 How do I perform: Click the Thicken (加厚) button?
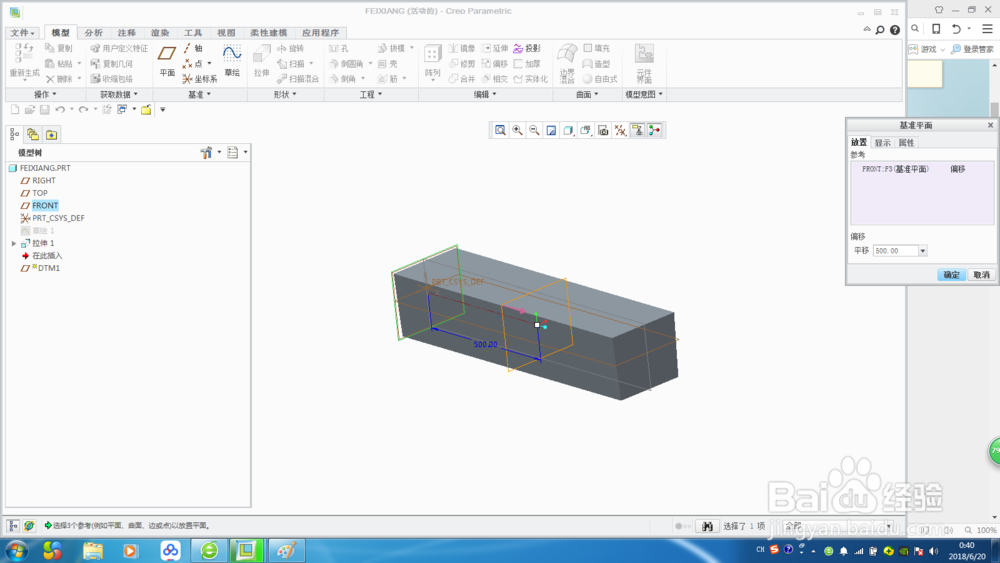(x=527, y=64)
